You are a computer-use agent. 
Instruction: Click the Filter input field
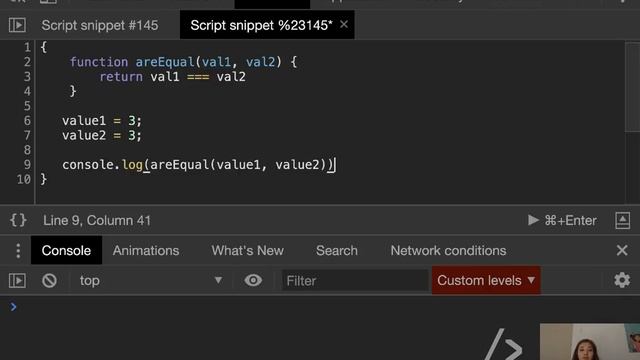point(355,281)
